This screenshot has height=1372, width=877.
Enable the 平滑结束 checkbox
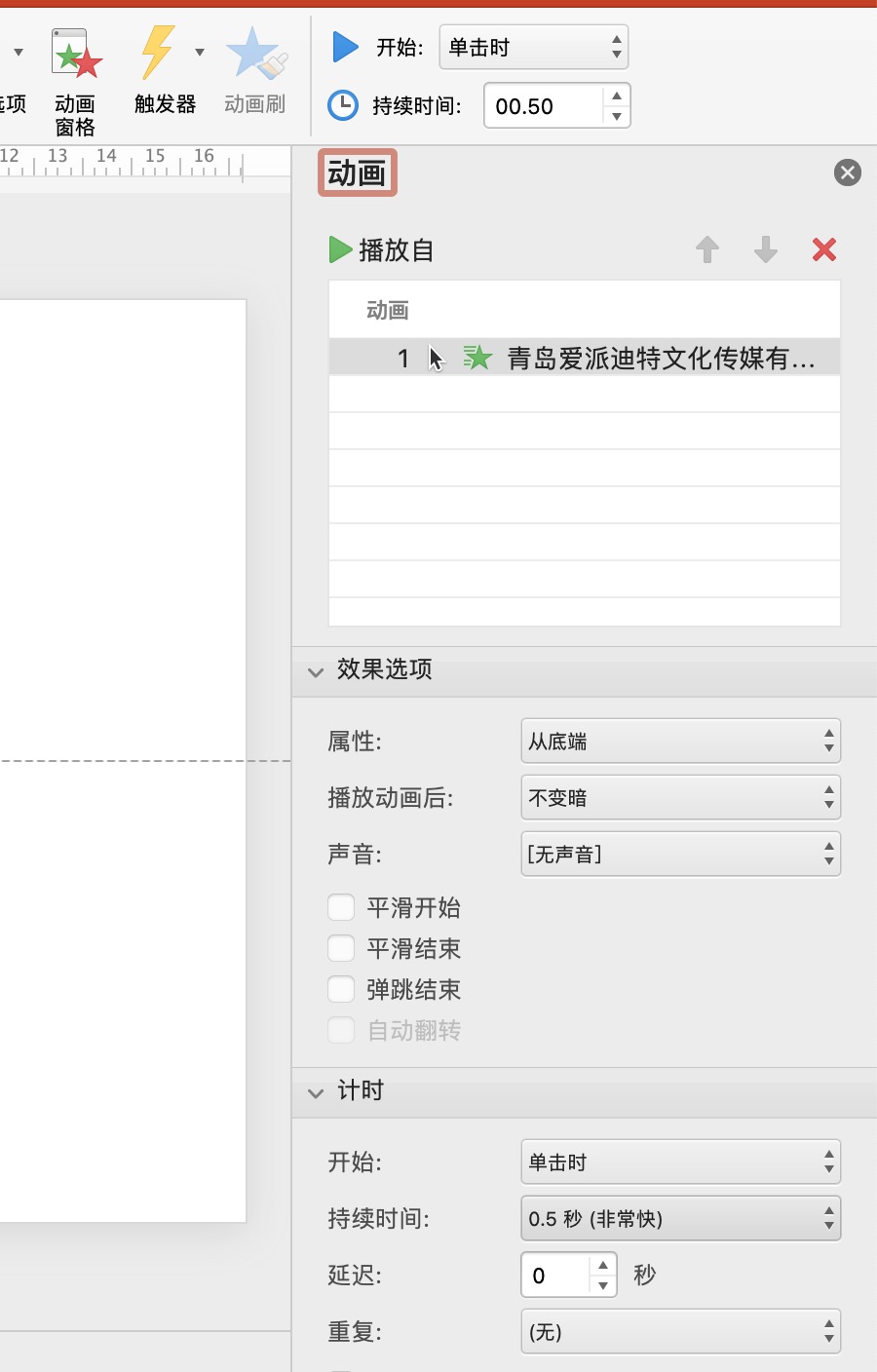coord(341,949)
